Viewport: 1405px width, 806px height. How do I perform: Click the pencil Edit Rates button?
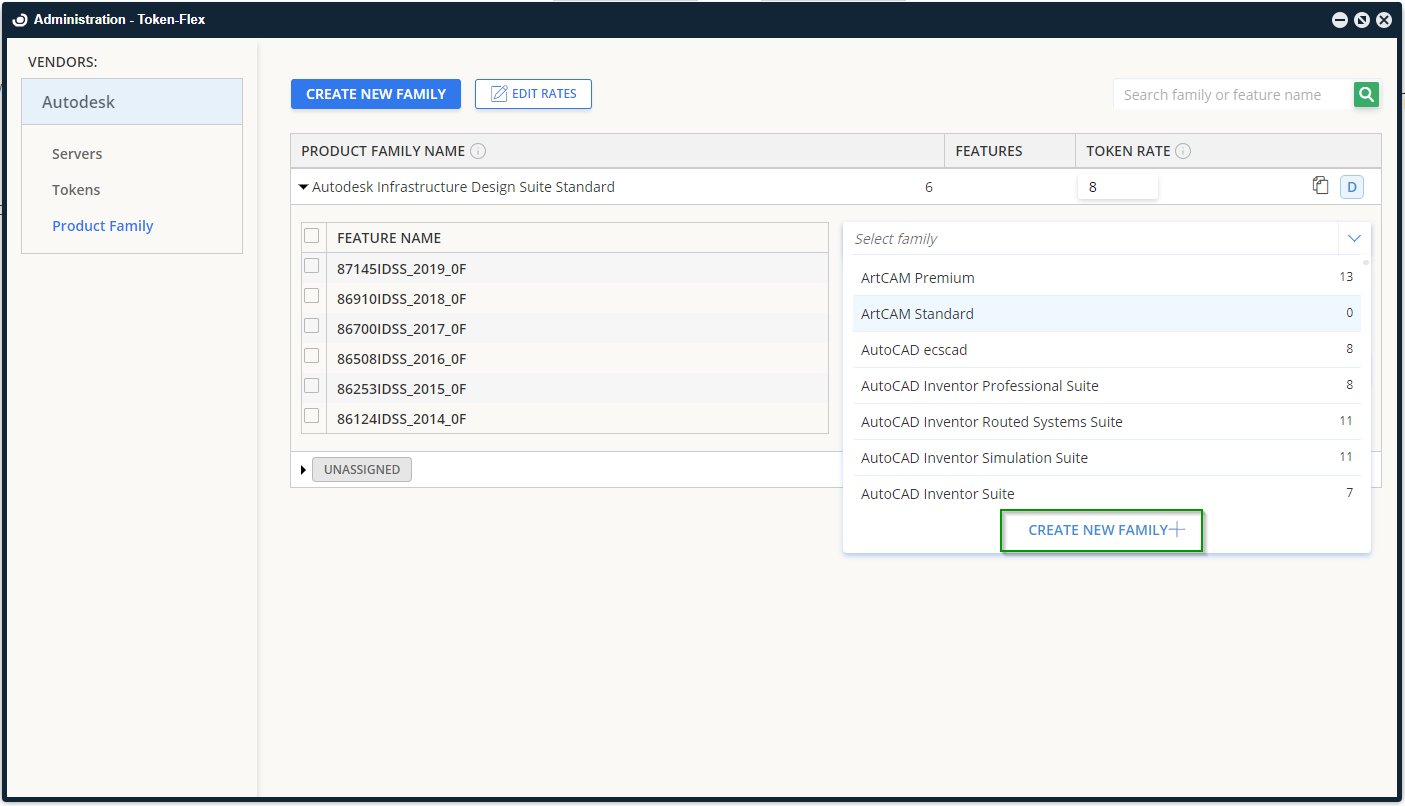point(533,94)
